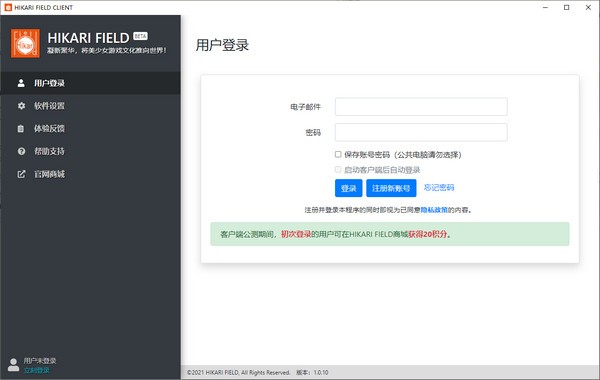Maximize the HIKARI FIELD CLIENT window
Screen dimensions: 600x380
567,7
